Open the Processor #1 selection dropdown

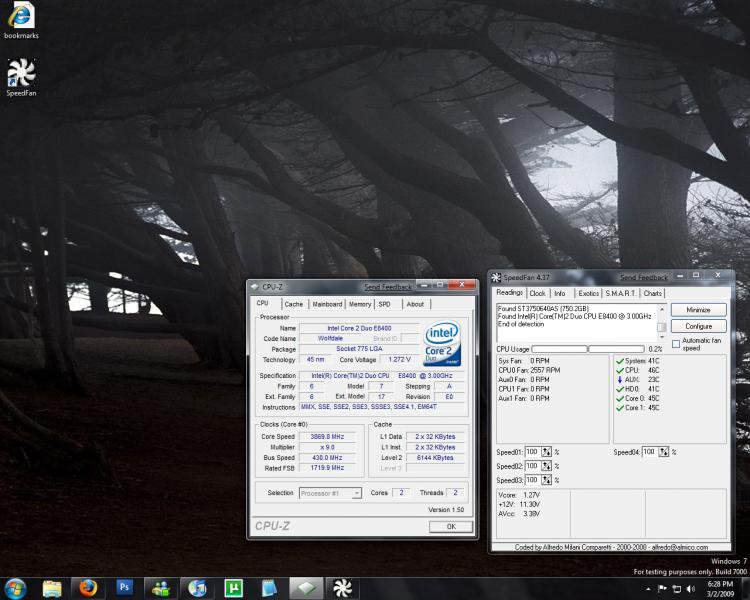[330, 493]
